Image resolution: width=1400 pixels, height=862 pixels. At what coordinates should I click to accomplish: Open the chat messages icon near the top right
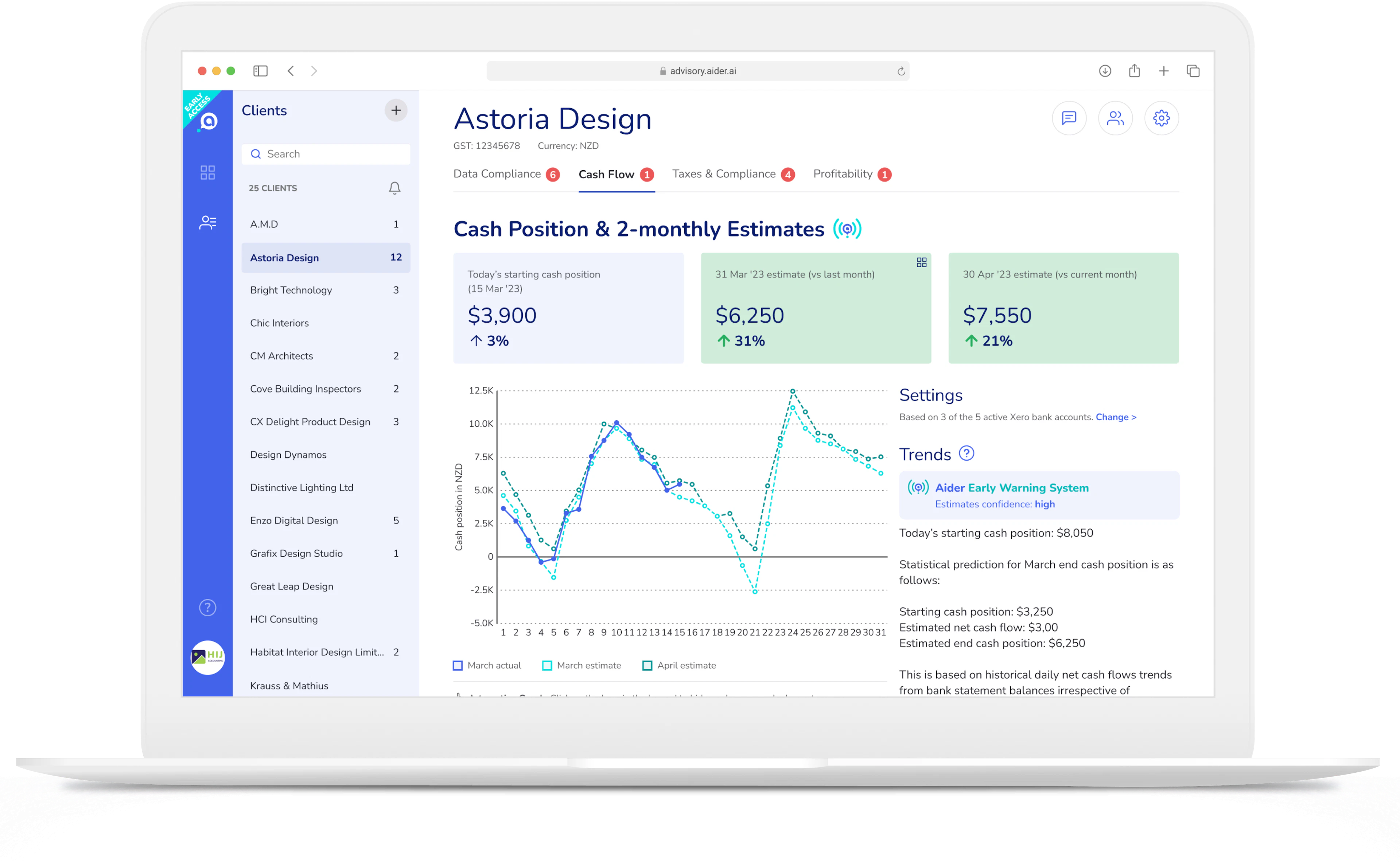coord(1069,118)
